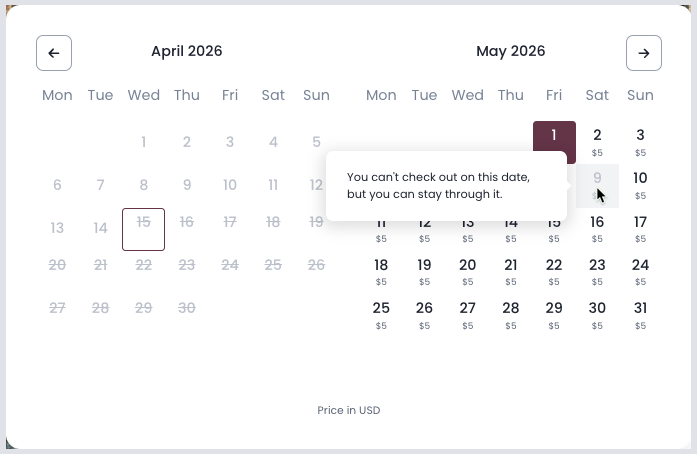Select May 1 highlighted date
The width and height of the screenshot is (697, 454).
pos(554,141)
